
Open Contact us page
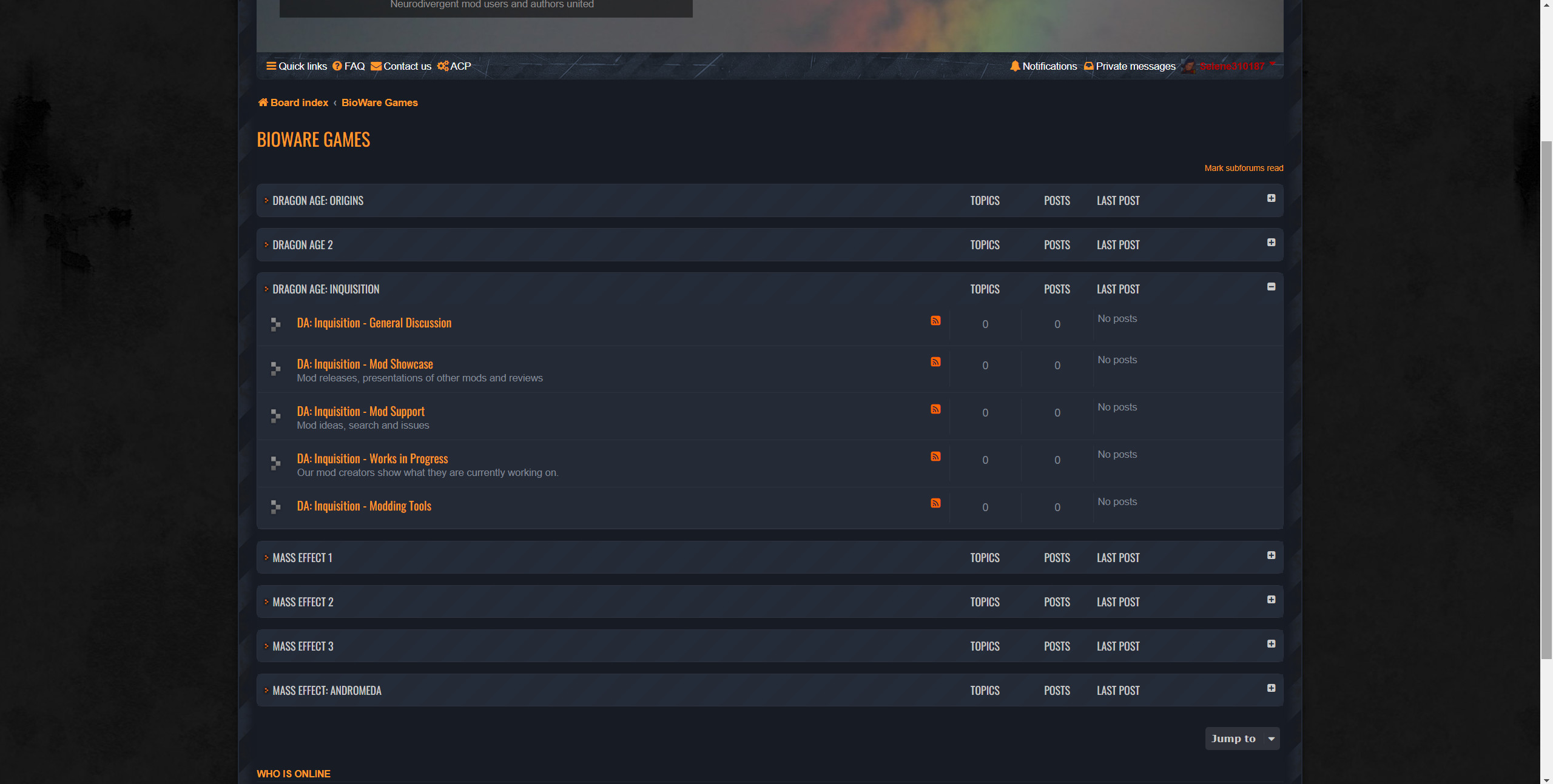point(407,66)
